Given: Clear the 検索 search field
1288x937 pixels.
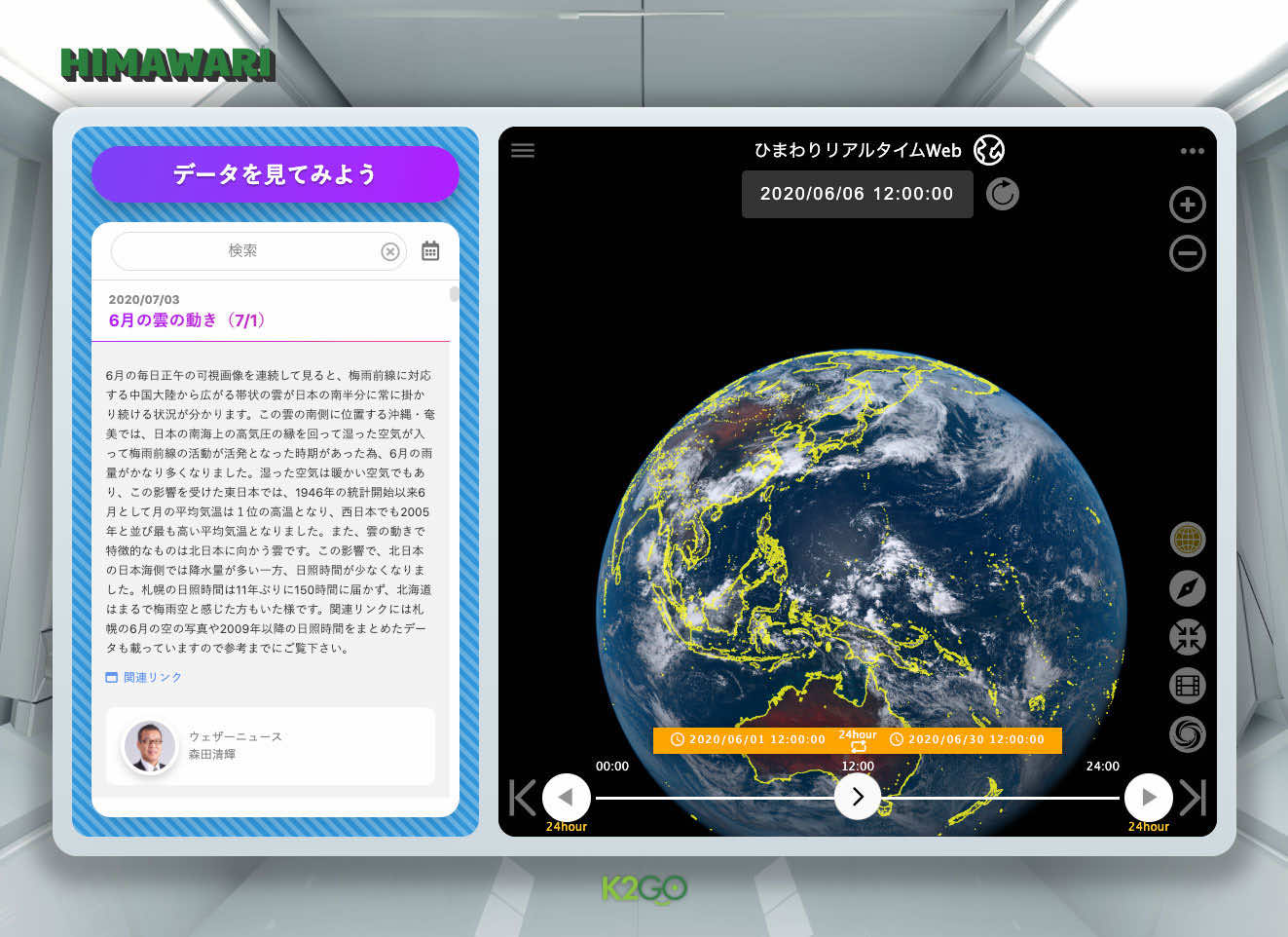Looking at the screenshot, I should (390, 251).
